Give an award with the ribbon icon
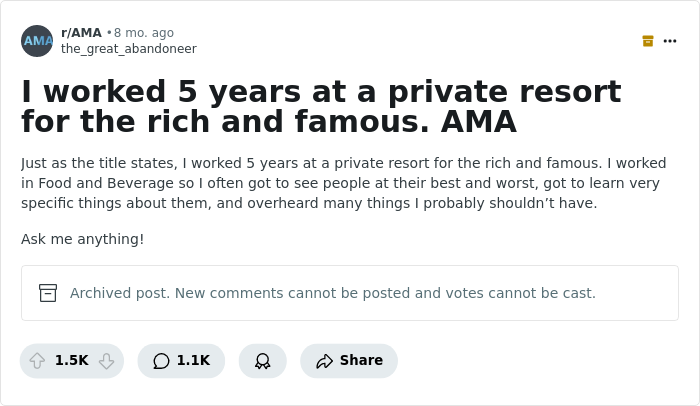 tap(262, 361)
